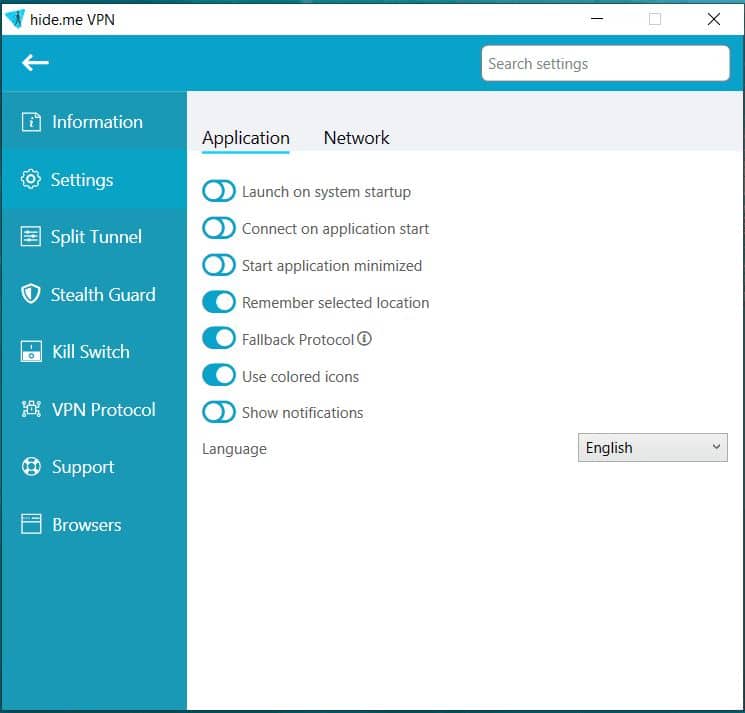This screenshot has height=713, width=745.
Task: Click the VPN Protocol icon
Action: [x=31, y=409]
